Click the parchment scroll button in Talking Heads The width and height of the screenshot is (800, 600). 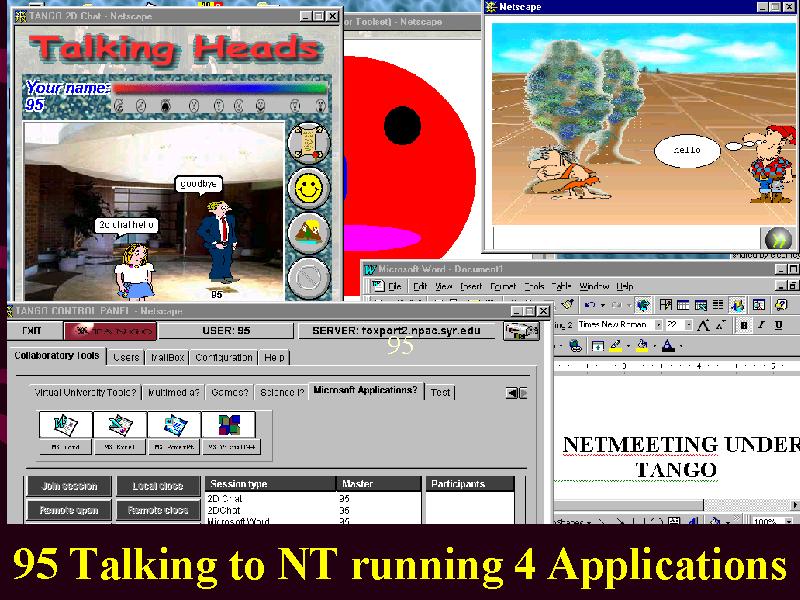[309, 142]
